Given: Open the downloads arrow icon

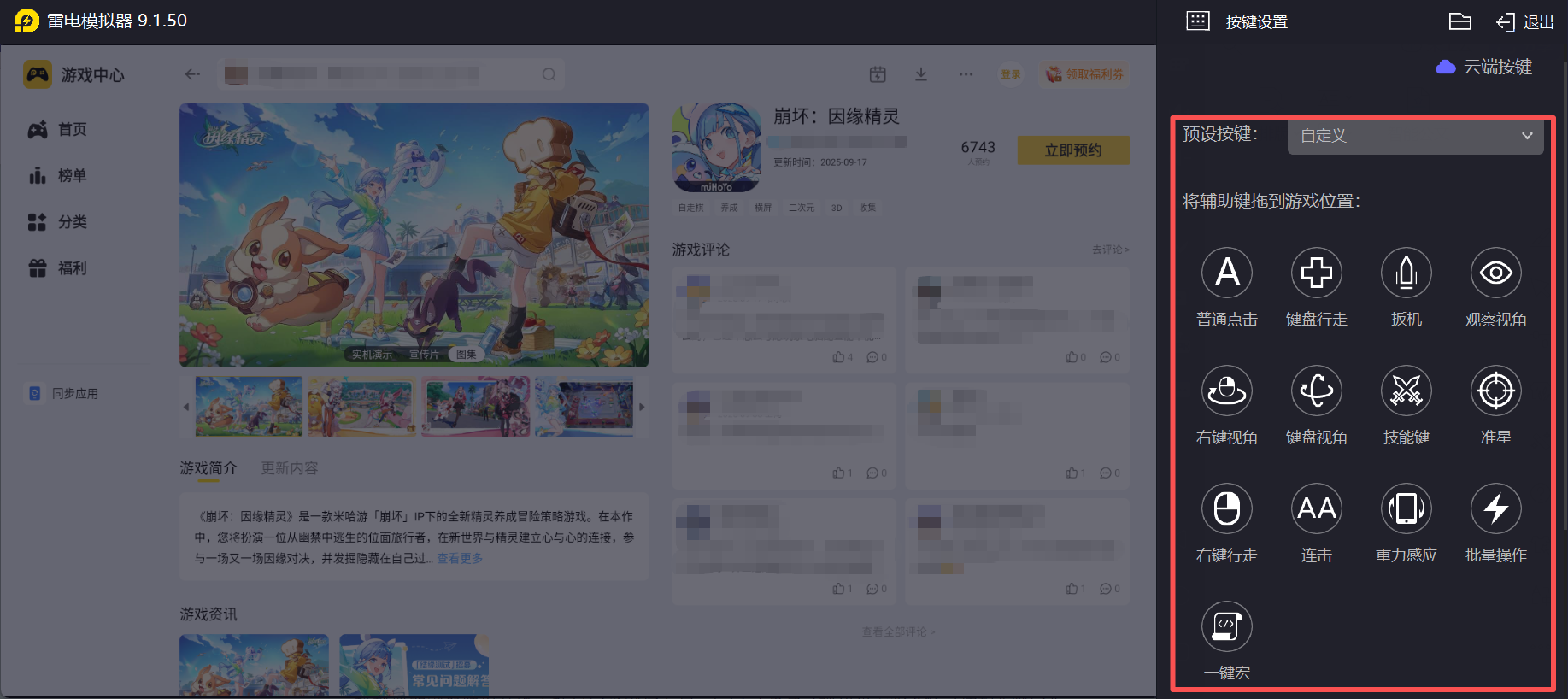Looking at the screenshot, I should pyautogui.click(x=921, y=74).
